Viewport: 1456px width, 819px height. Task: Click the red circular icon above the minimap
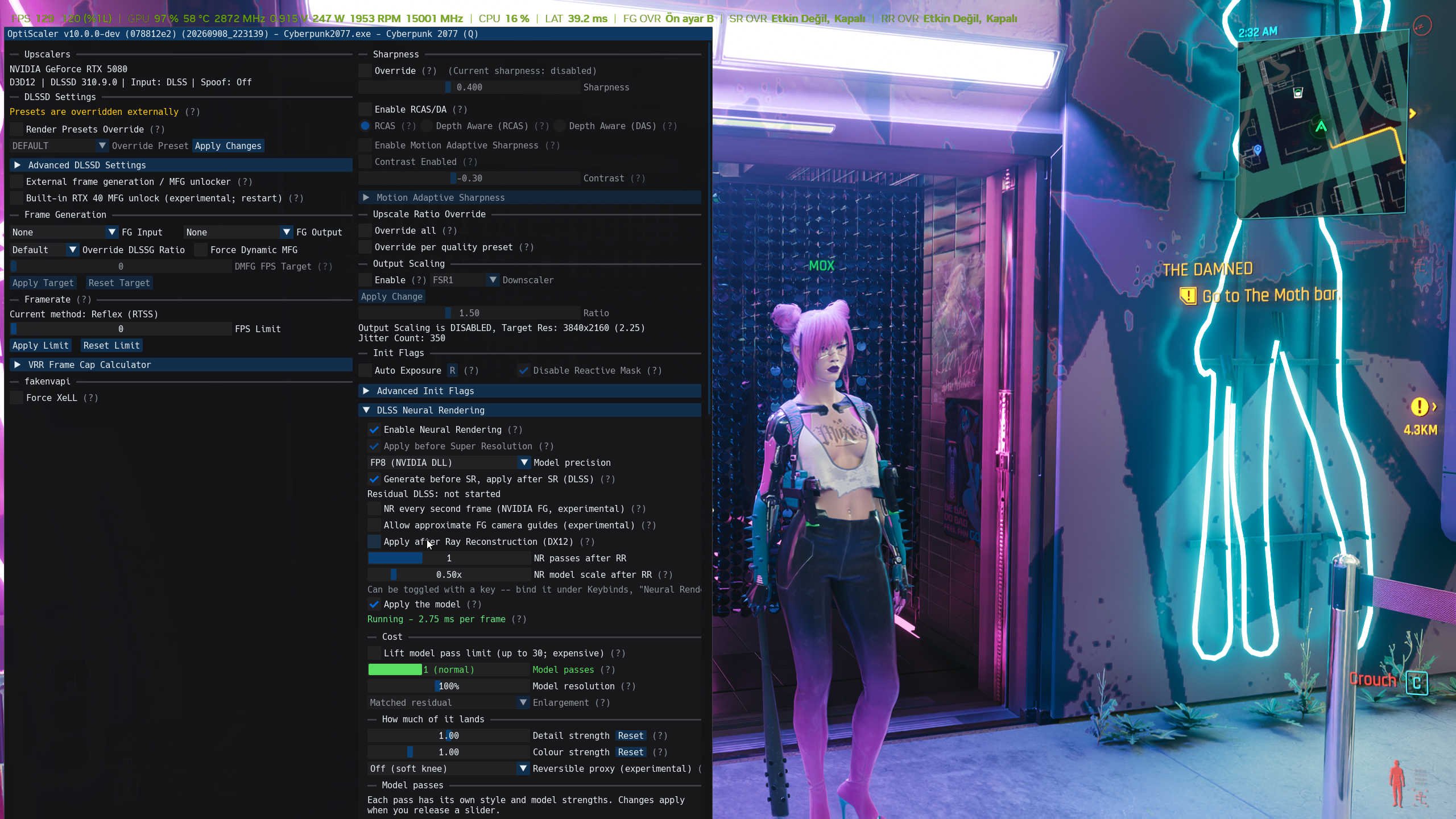[1422, 26]
